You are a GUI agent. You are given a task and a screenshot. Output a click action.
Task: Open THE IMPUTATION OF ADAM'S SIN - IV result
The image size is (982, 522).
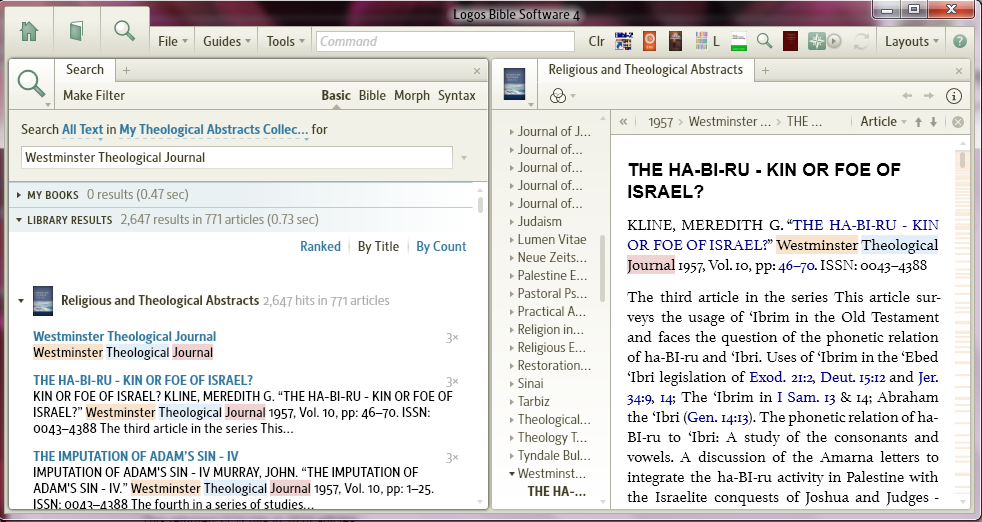click(x=136, y=456)
